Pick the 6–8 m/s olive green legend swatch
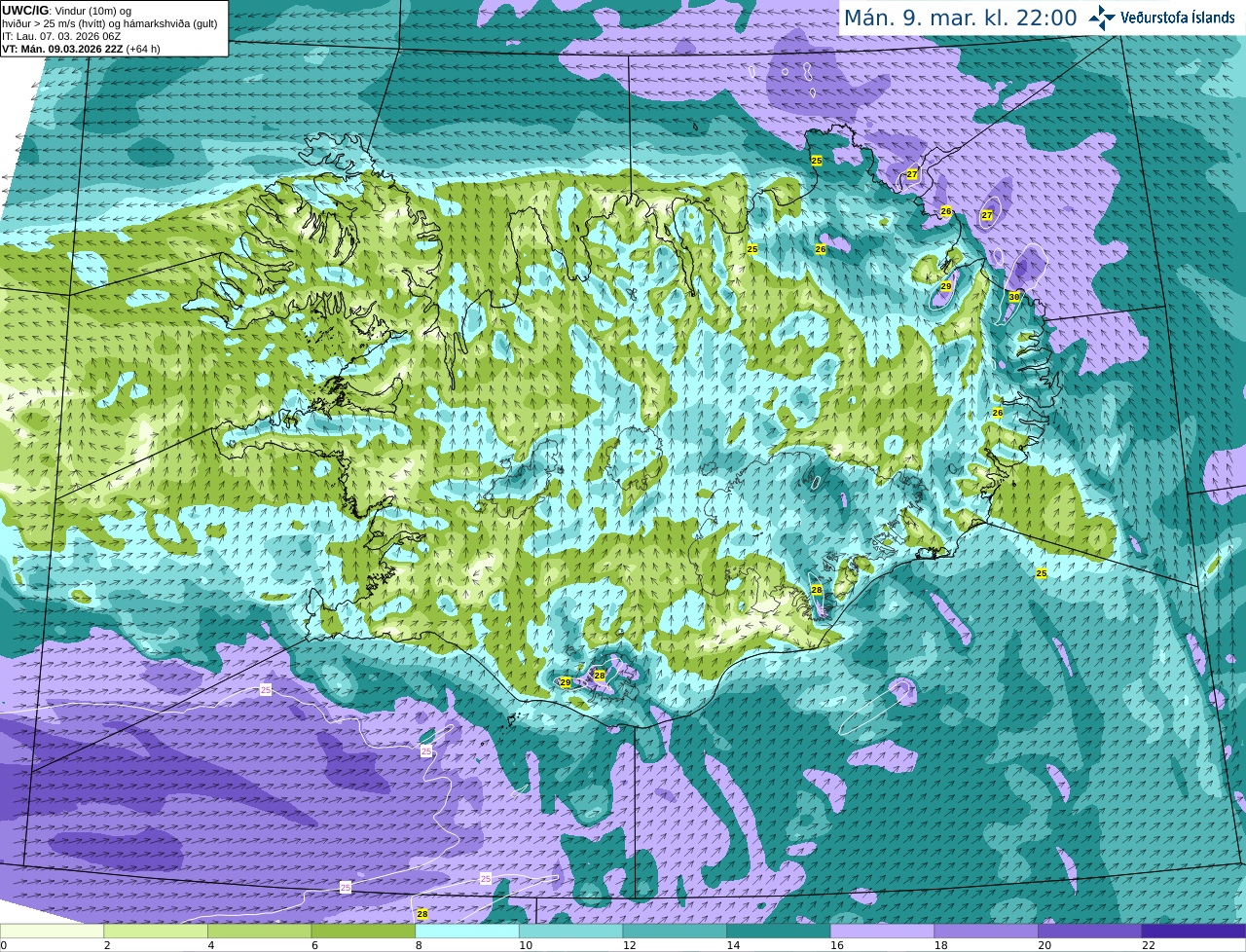This screenshot has width=1246, height=952. click(x=363, y=932)
